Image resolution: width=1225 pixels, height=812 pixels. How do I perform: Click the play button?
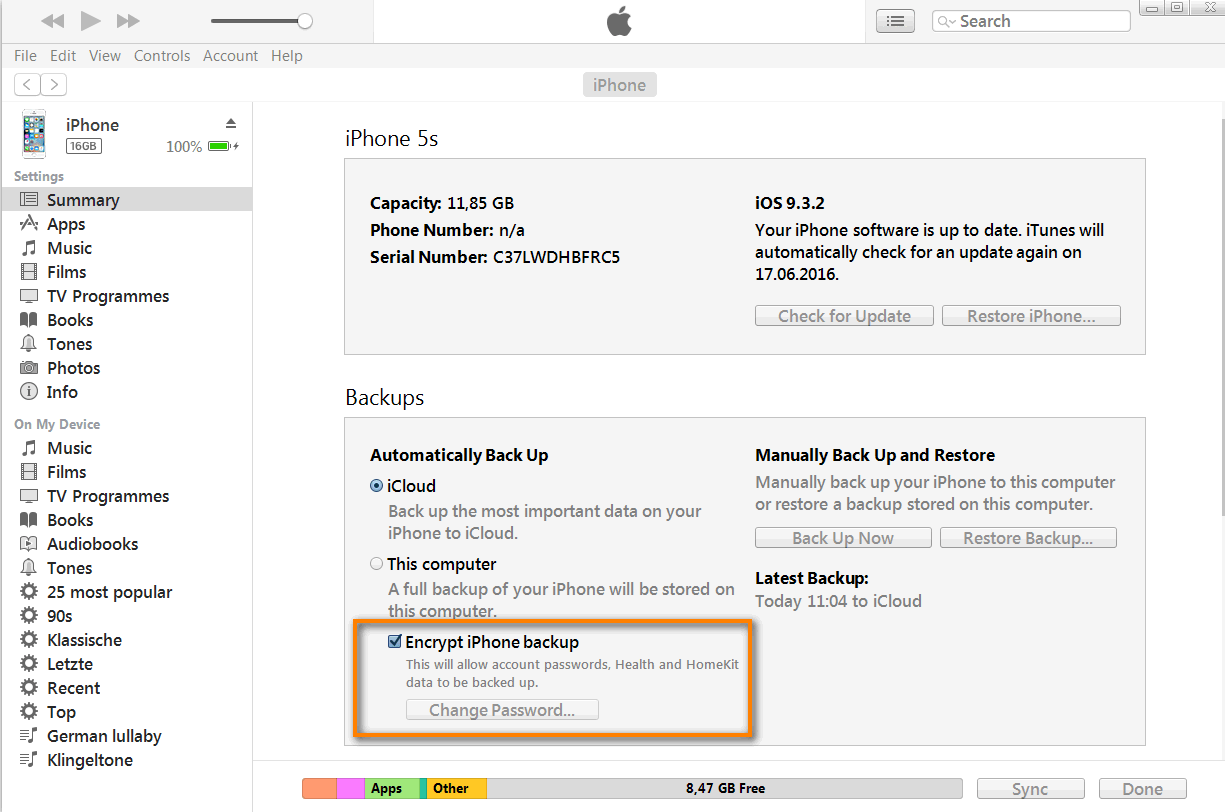[x=90, y=21]
